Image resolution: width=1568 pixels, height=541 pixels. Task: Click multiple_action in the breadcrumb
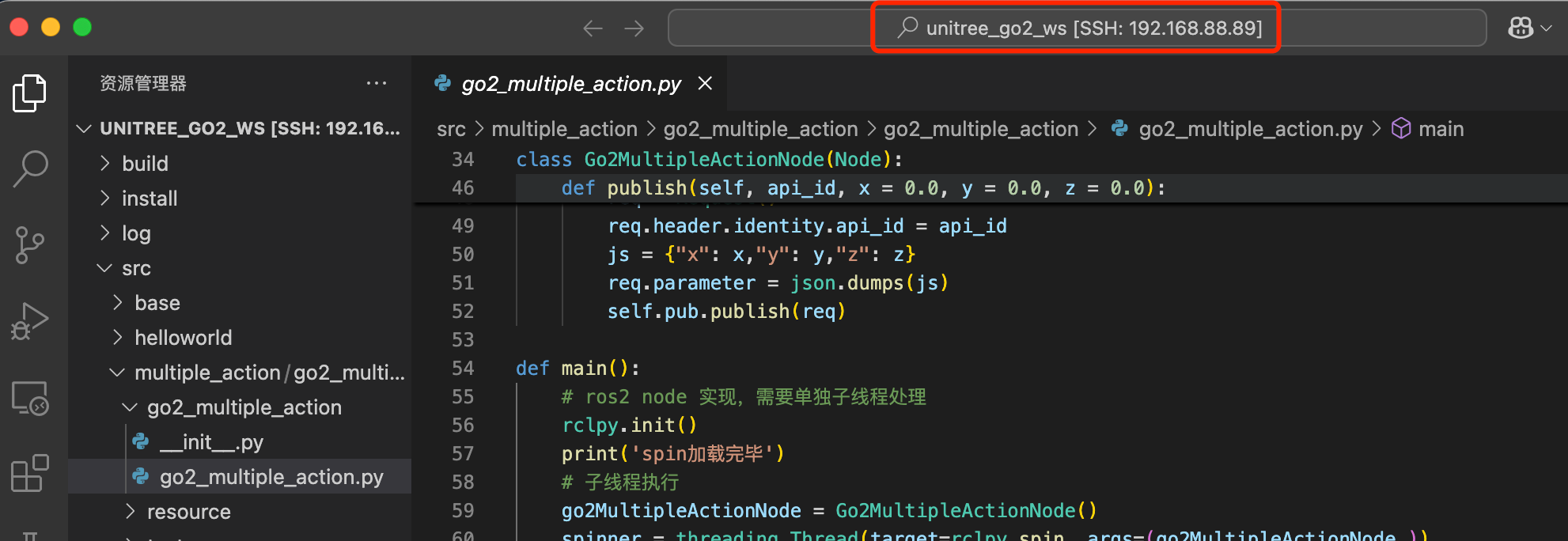[564, 129]
